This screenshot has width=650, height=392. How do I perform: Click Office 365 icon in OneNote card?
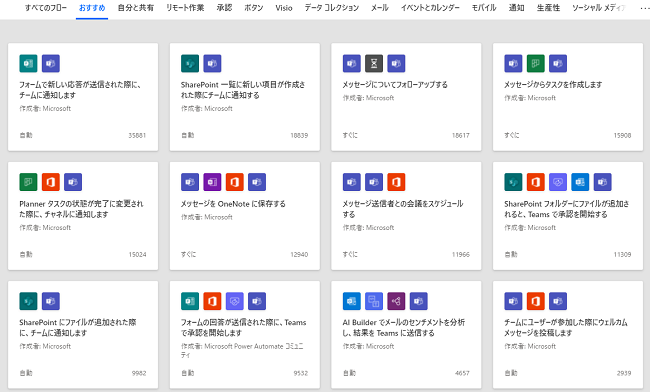(x=235, y=182)
